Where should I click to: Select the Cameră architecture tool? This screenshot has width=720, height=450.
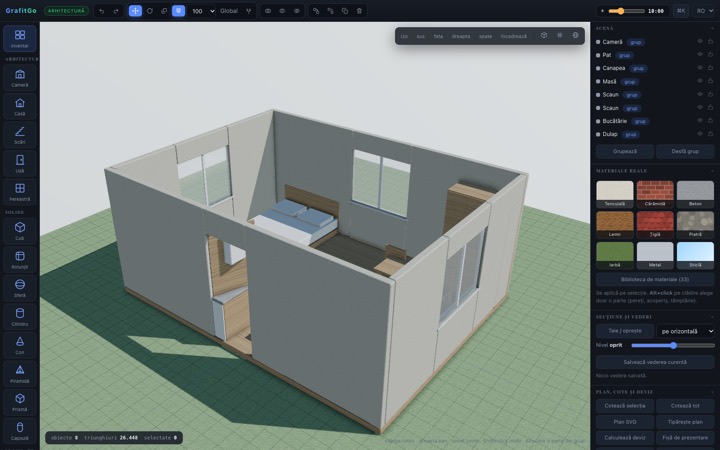[20, 78]
